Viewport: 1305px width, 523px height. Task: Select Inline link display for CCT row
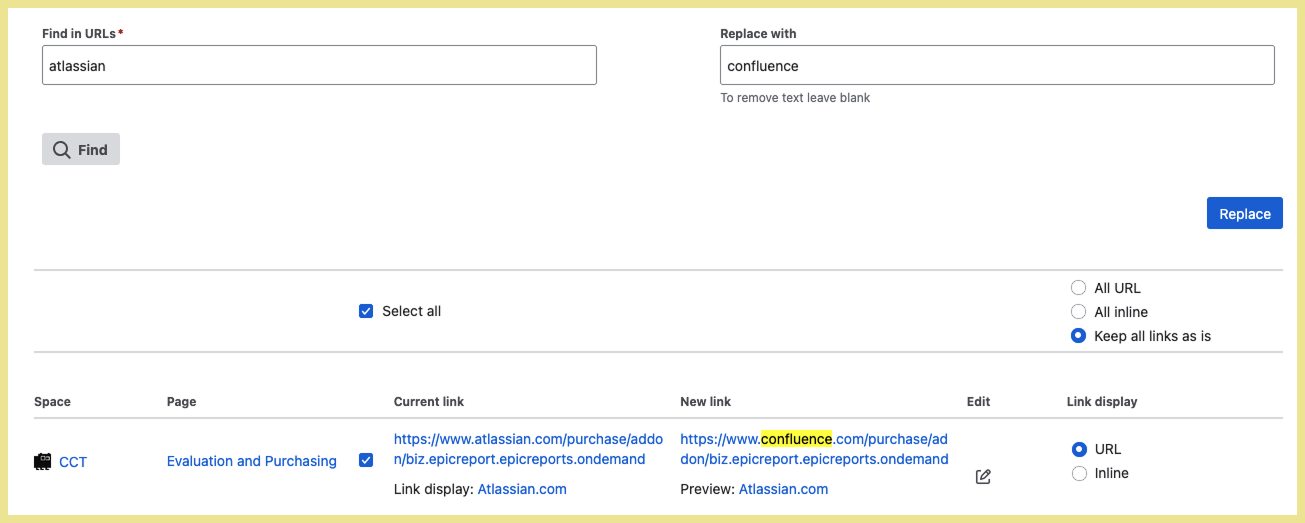(x=1078, y=473)
